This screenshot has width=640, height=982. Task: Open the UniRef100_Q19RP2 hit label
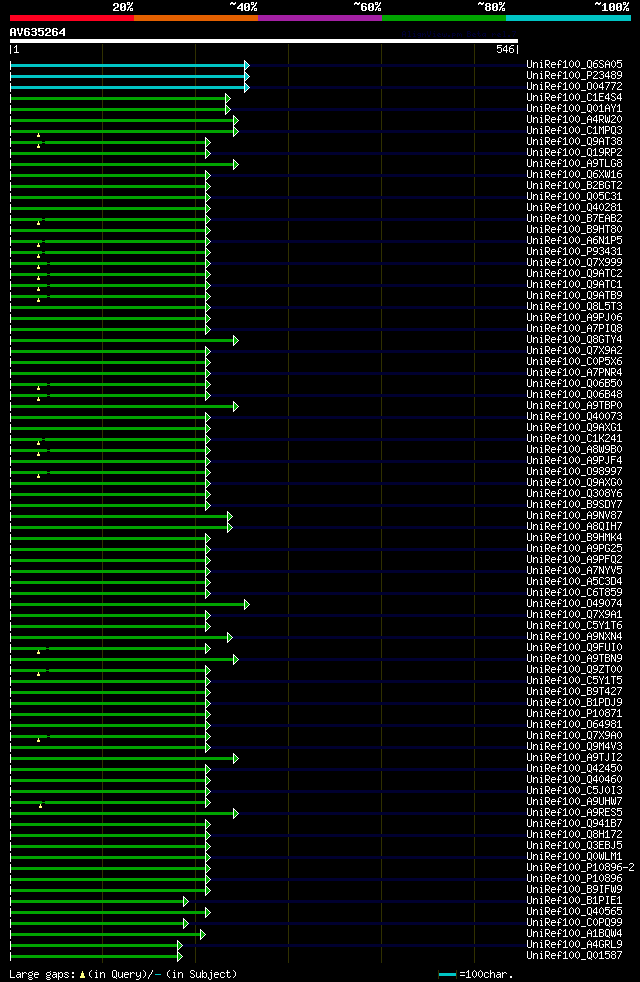click(574, 152)
